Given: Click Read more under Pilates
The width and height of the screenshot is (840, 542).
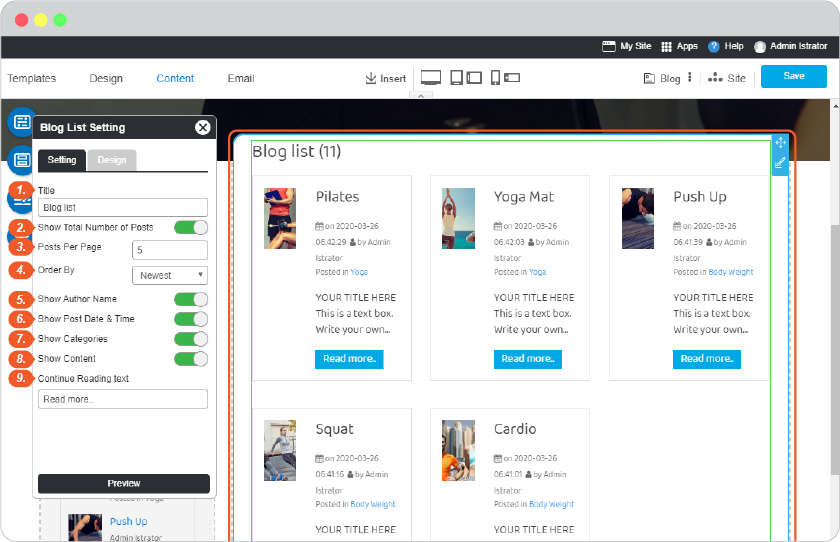Looking at the screenshot, I should 349,359.
